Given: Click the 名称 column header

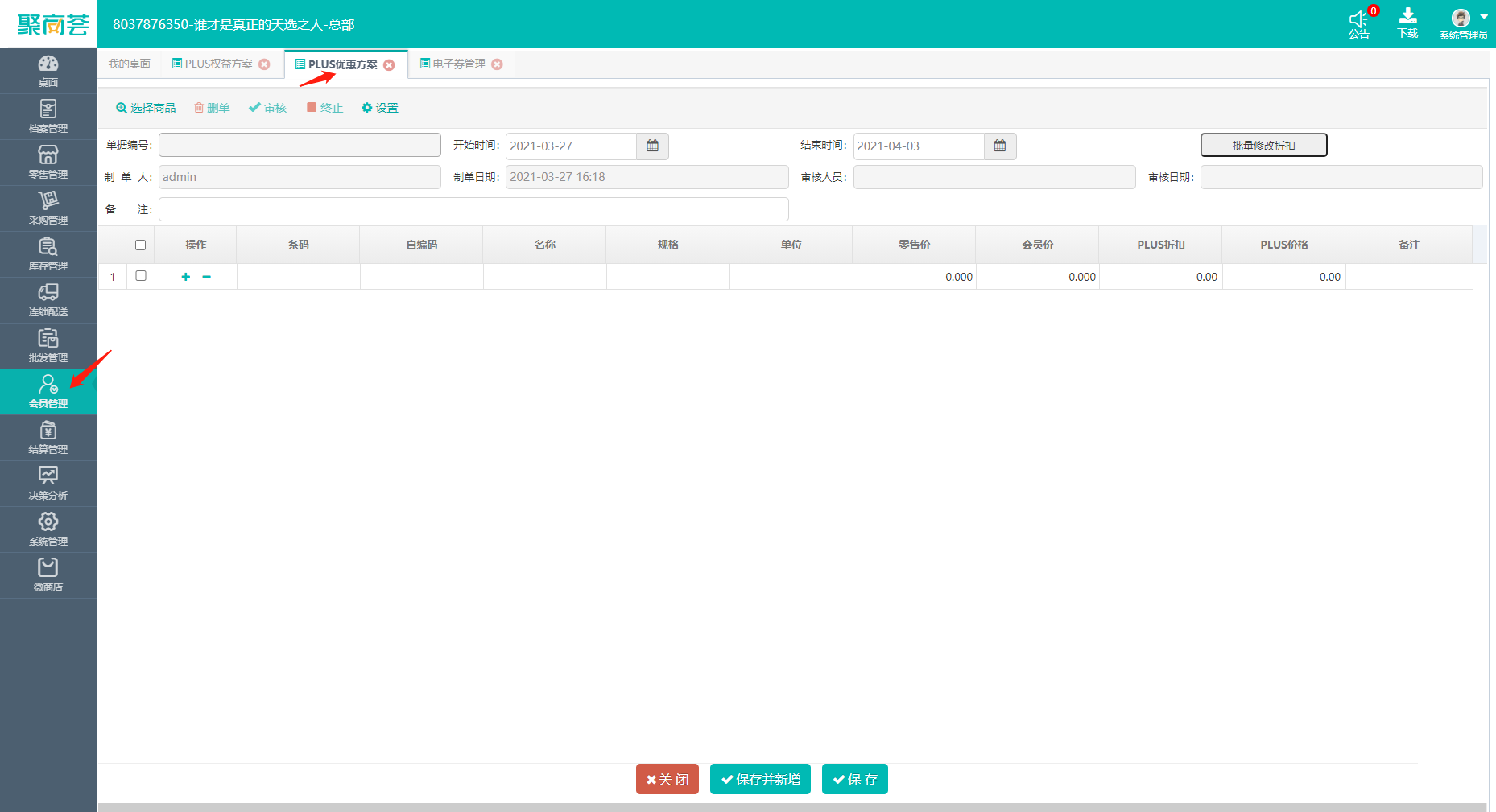Looking at the screenshot, I should pyautogui.click(x=544, y=245).
